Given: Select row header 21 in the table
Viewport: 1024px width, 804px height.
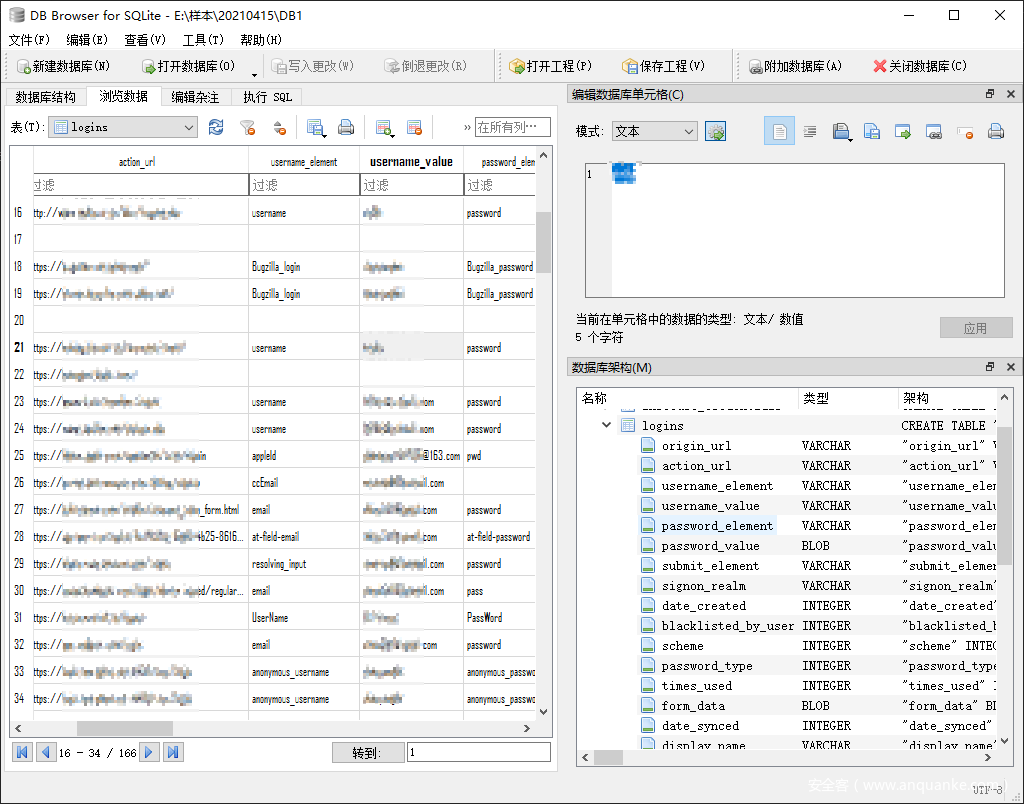Looking at the screenshot, I should point(19,347).
